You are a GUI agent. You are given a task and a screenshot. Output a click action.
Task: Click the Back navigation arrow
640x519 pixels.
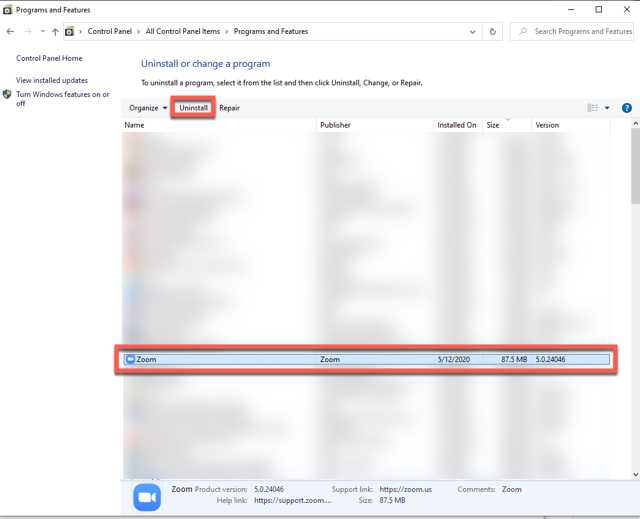10,31
